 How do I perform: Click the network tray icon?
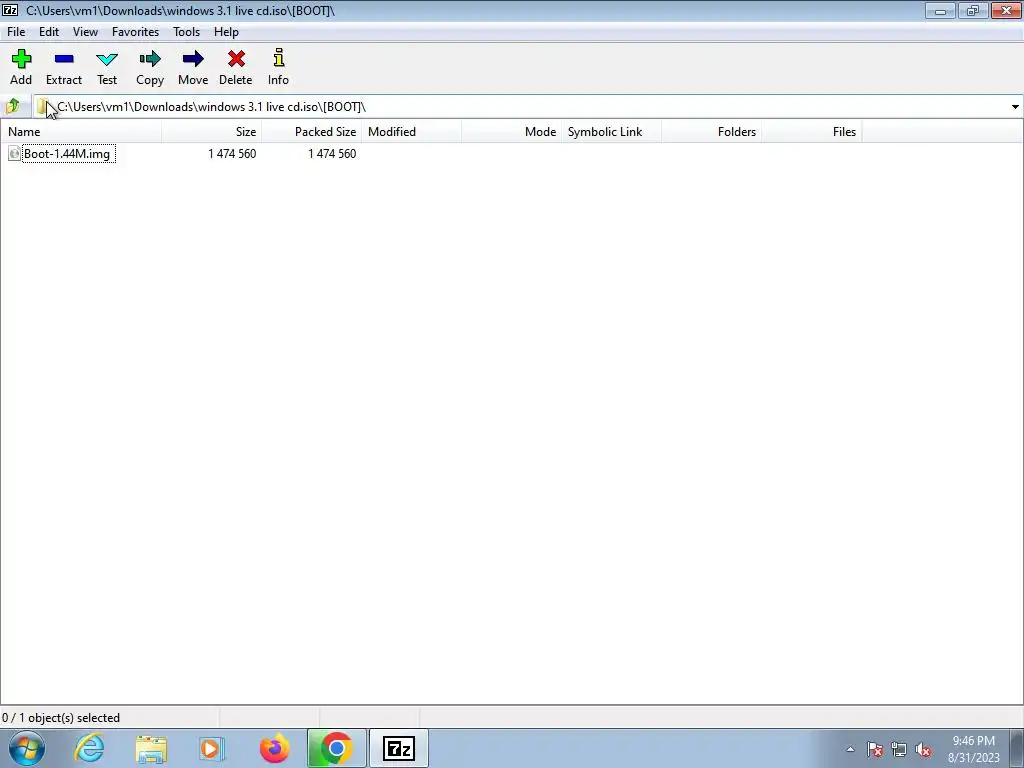pos(899,749)
